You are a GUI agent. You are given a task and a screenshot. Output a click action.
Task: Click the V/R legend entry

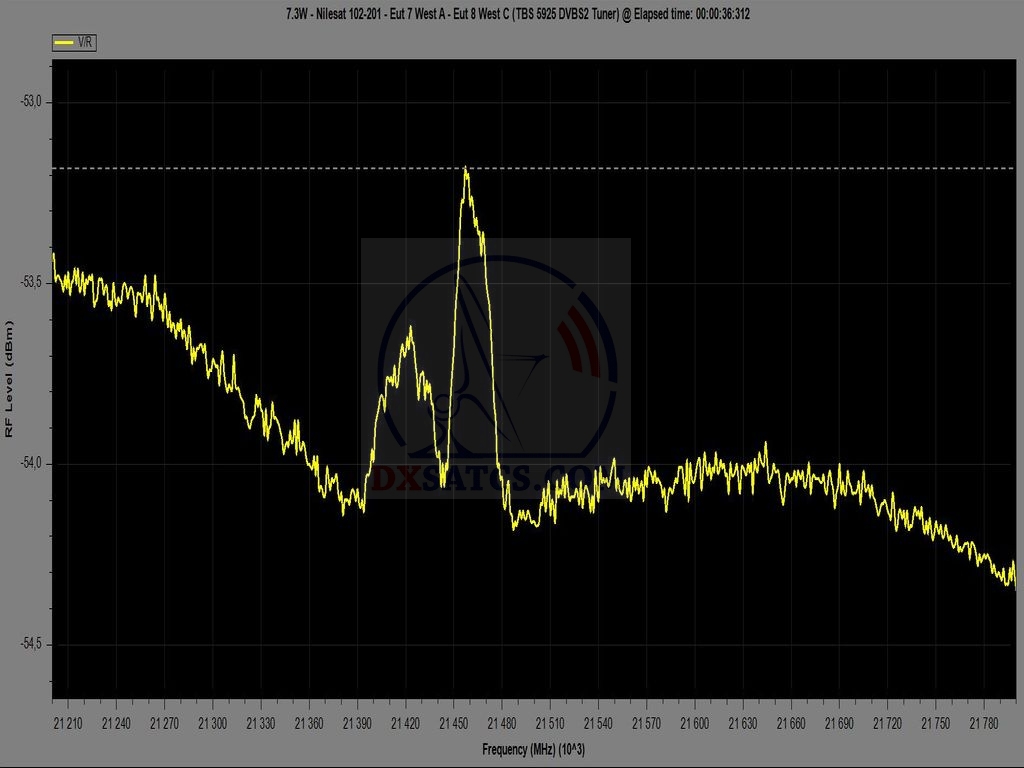74,43
